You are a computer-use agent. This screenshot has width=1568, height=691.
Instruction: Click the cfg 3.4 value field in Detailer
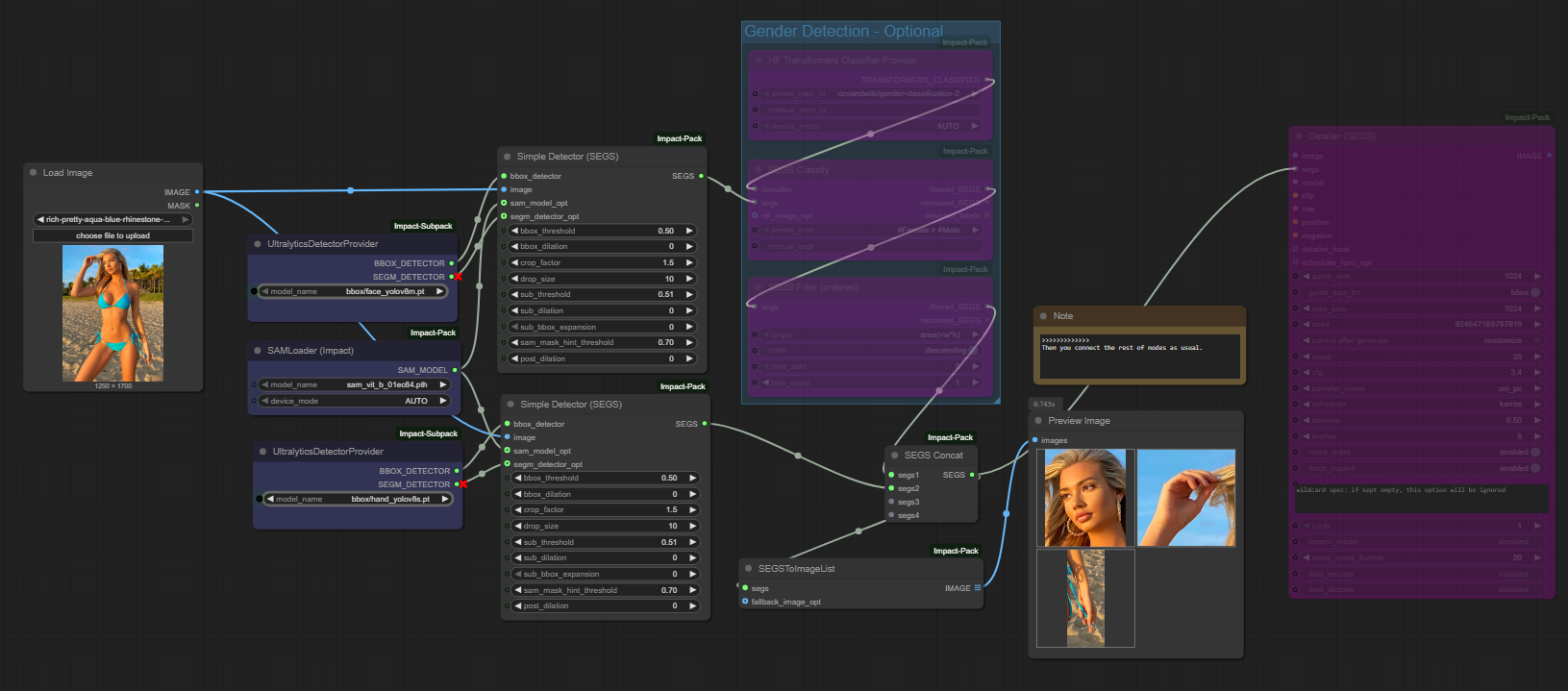coord(1422,372)
